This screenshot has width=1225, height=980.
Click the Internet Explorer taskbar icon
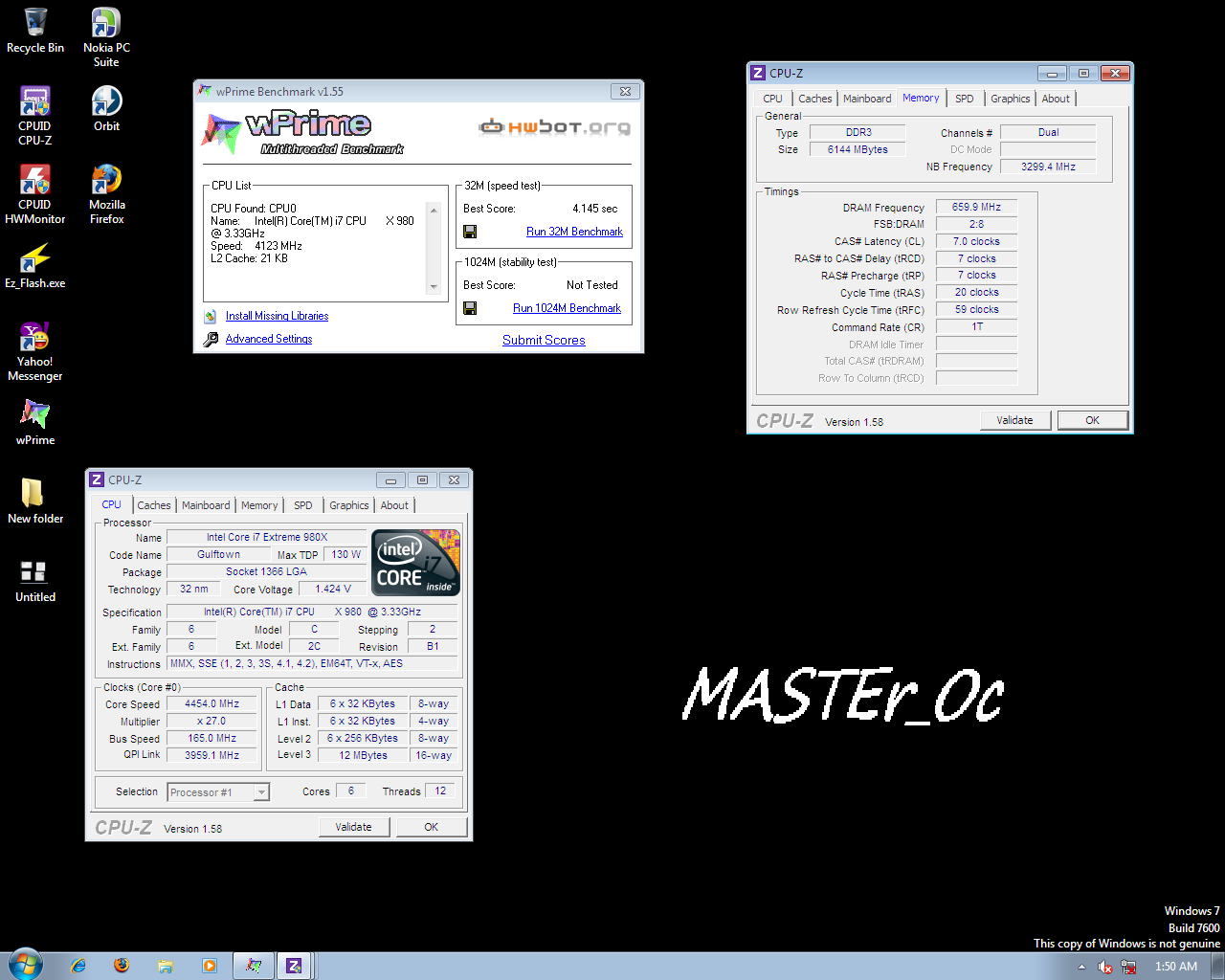pos(78,966)
